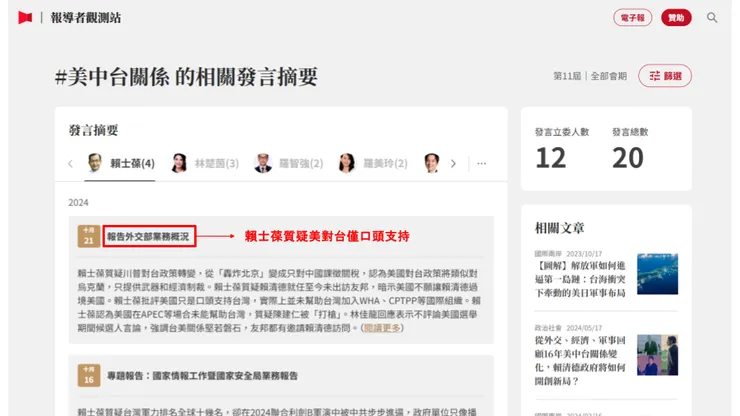
Task: Click the 十月 16 date badge
Action: [89, 375]
